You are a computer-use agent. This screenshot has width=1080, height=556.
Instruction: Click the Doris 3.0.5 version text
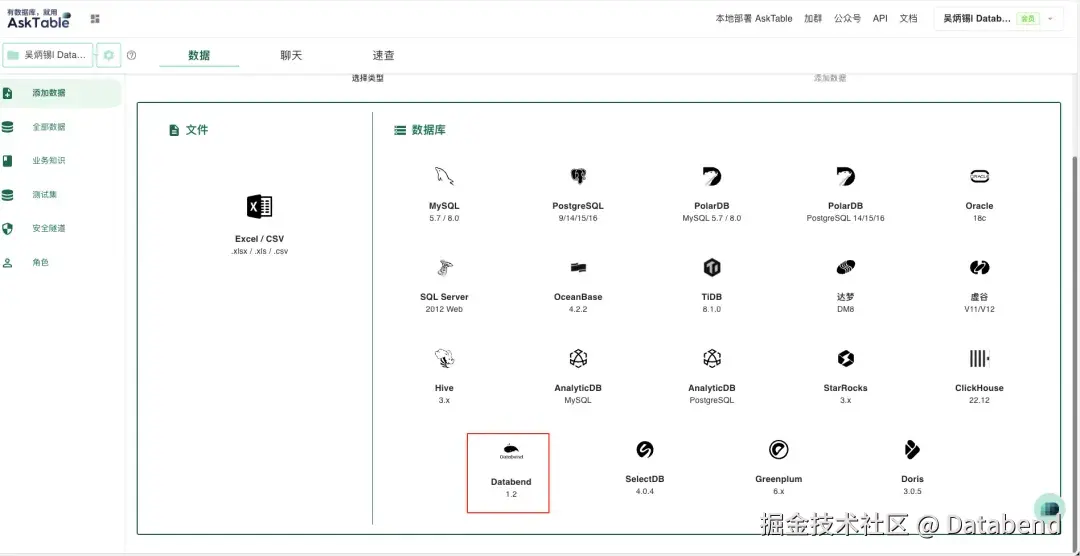point(912,491)
